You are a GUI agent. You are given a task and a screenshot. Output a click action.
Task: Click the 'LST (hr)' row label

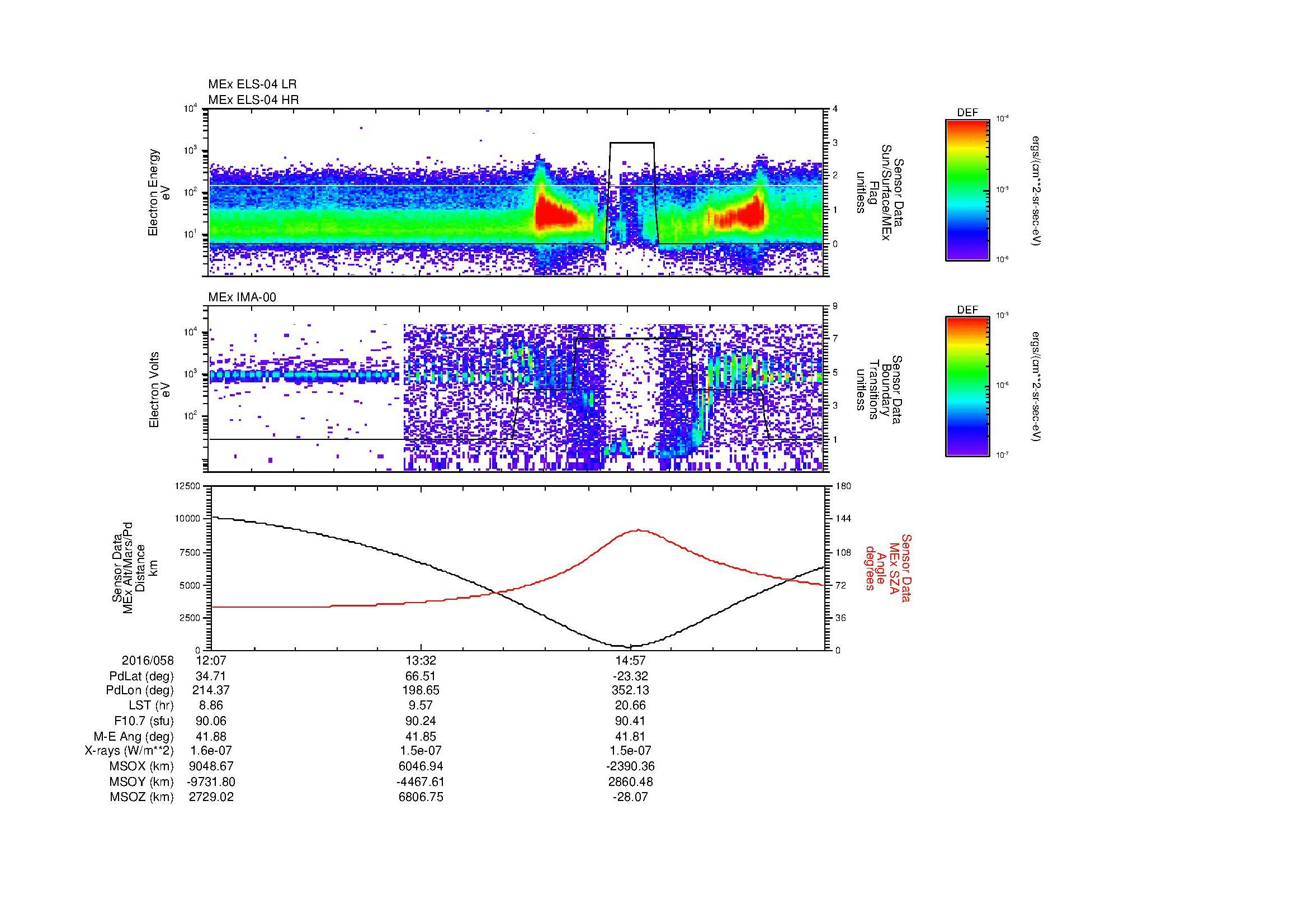click(x=150, y=705)
